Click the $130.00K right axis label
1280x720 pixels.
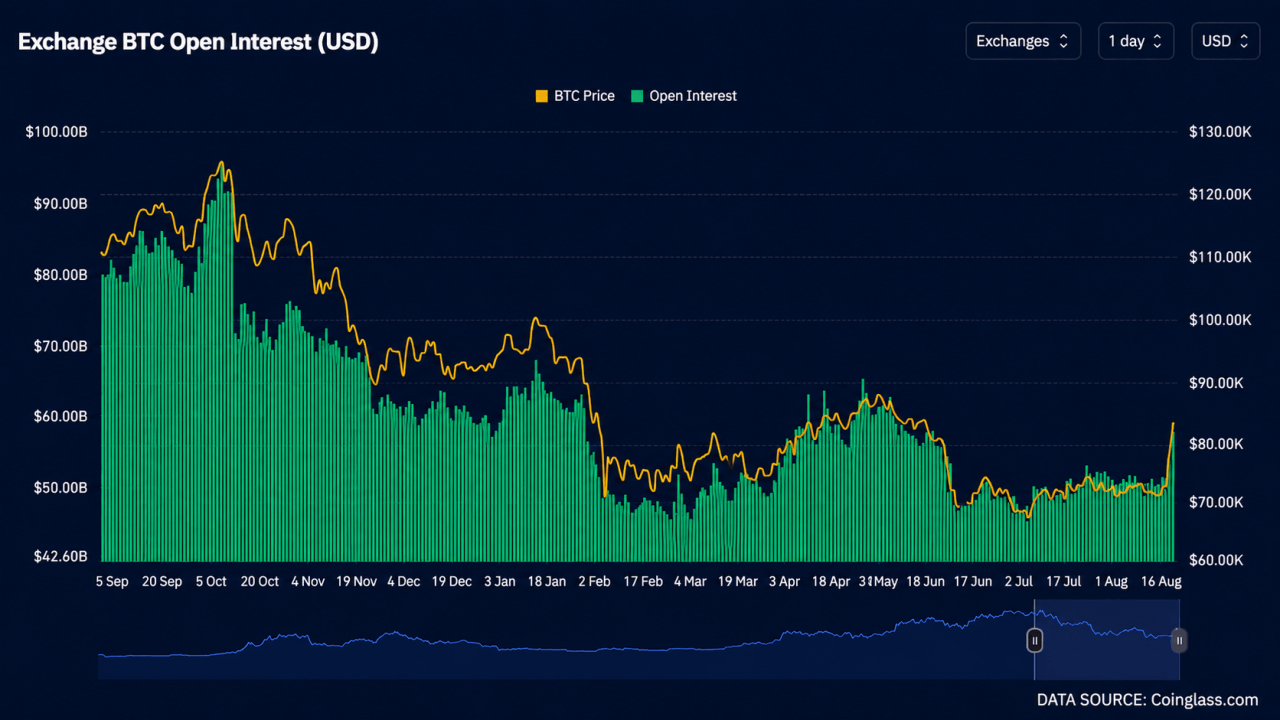coord(1220,132)
